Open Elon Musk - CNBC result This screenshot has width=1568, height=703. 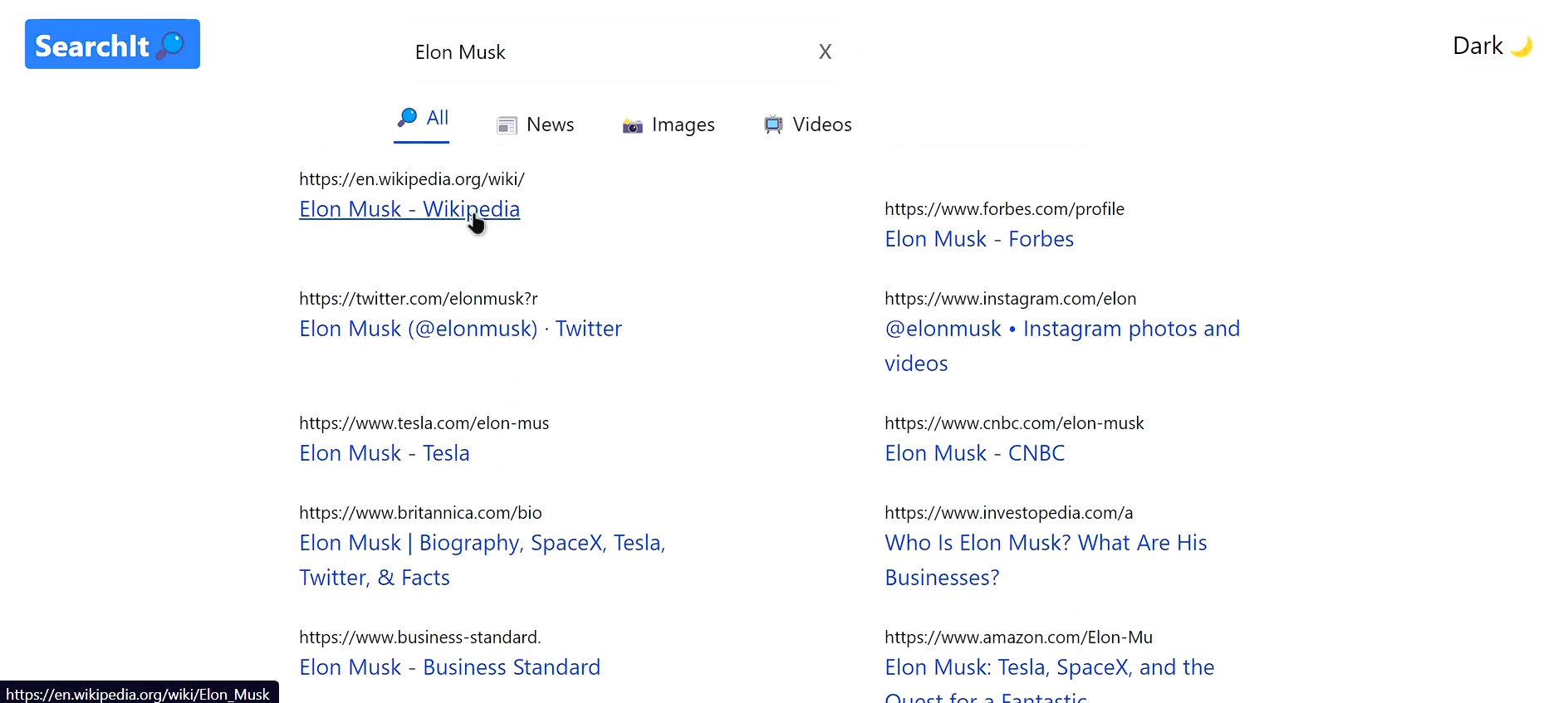(975, 453)
